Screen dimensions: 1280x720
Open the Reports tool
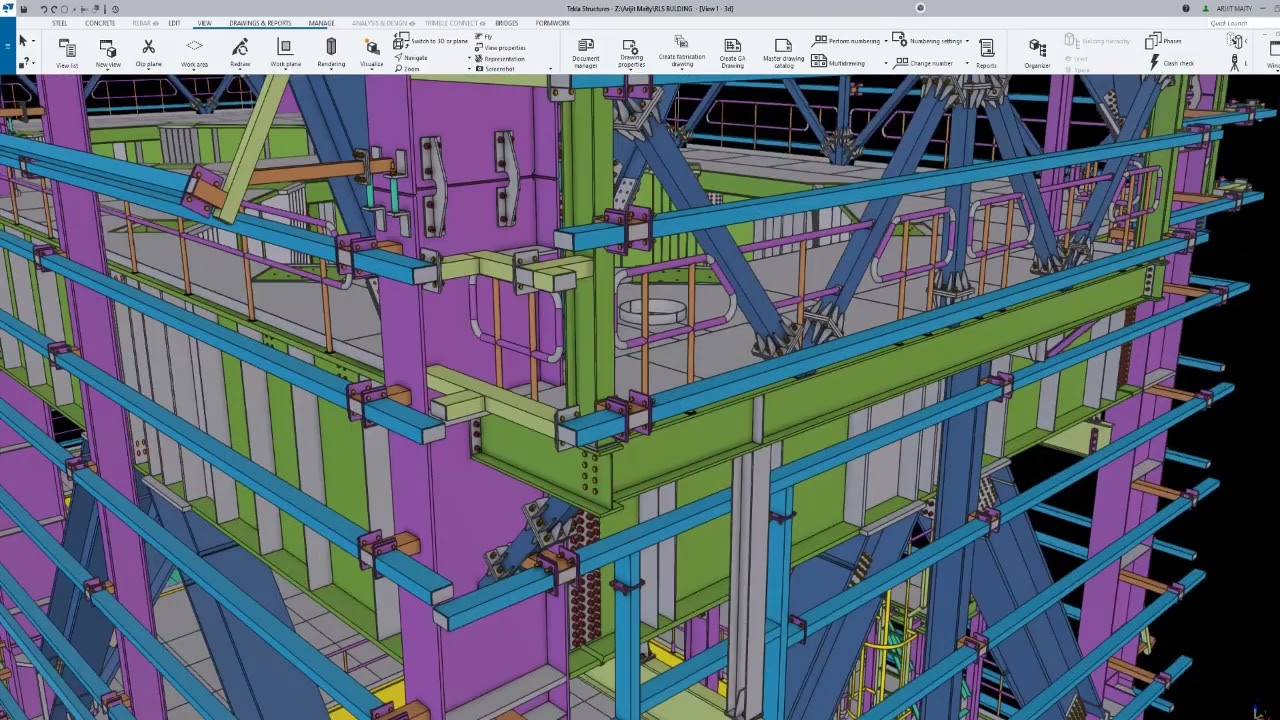pos(986,52)
